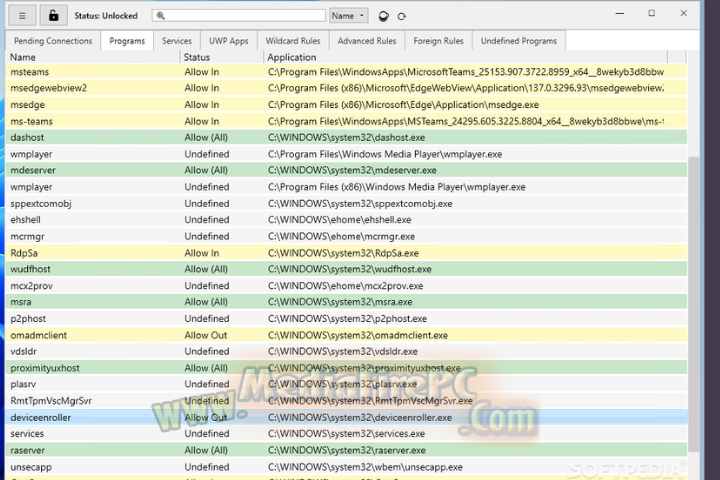
Task: Click the Undefined status of vdsldr
Action: click(x=207, y=351)
